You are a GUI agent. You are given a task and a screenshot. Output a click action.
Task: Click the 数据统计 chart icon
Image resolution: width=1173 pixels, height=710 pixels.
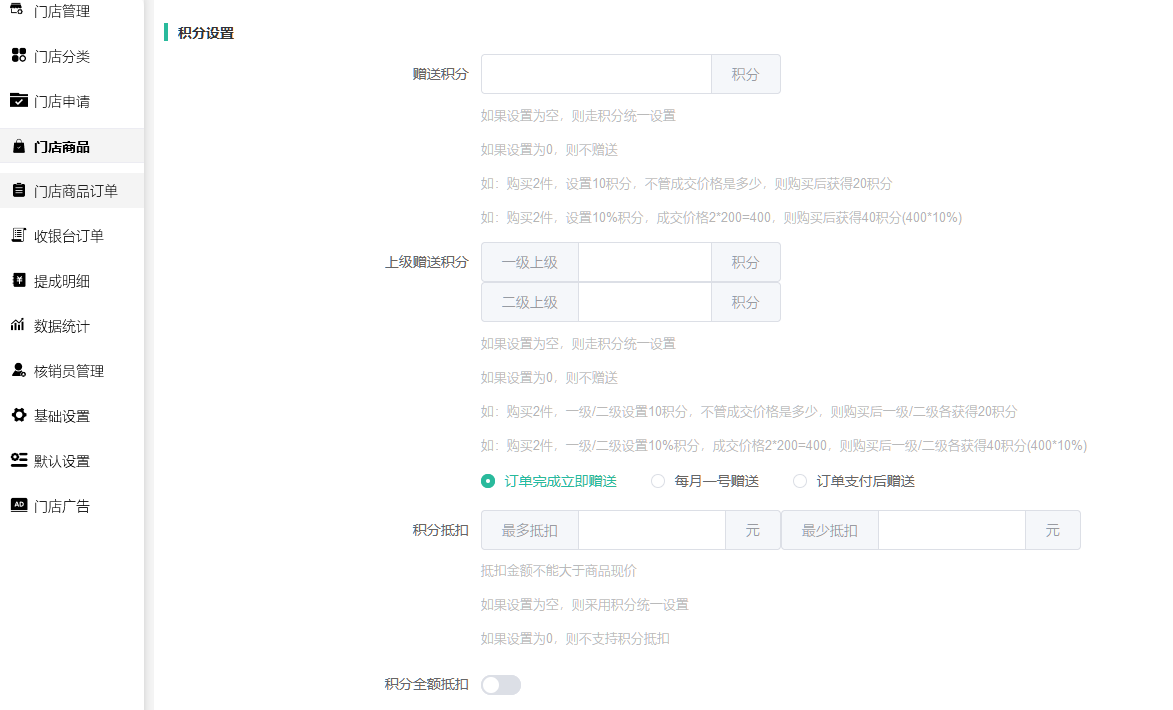[18, 325]
